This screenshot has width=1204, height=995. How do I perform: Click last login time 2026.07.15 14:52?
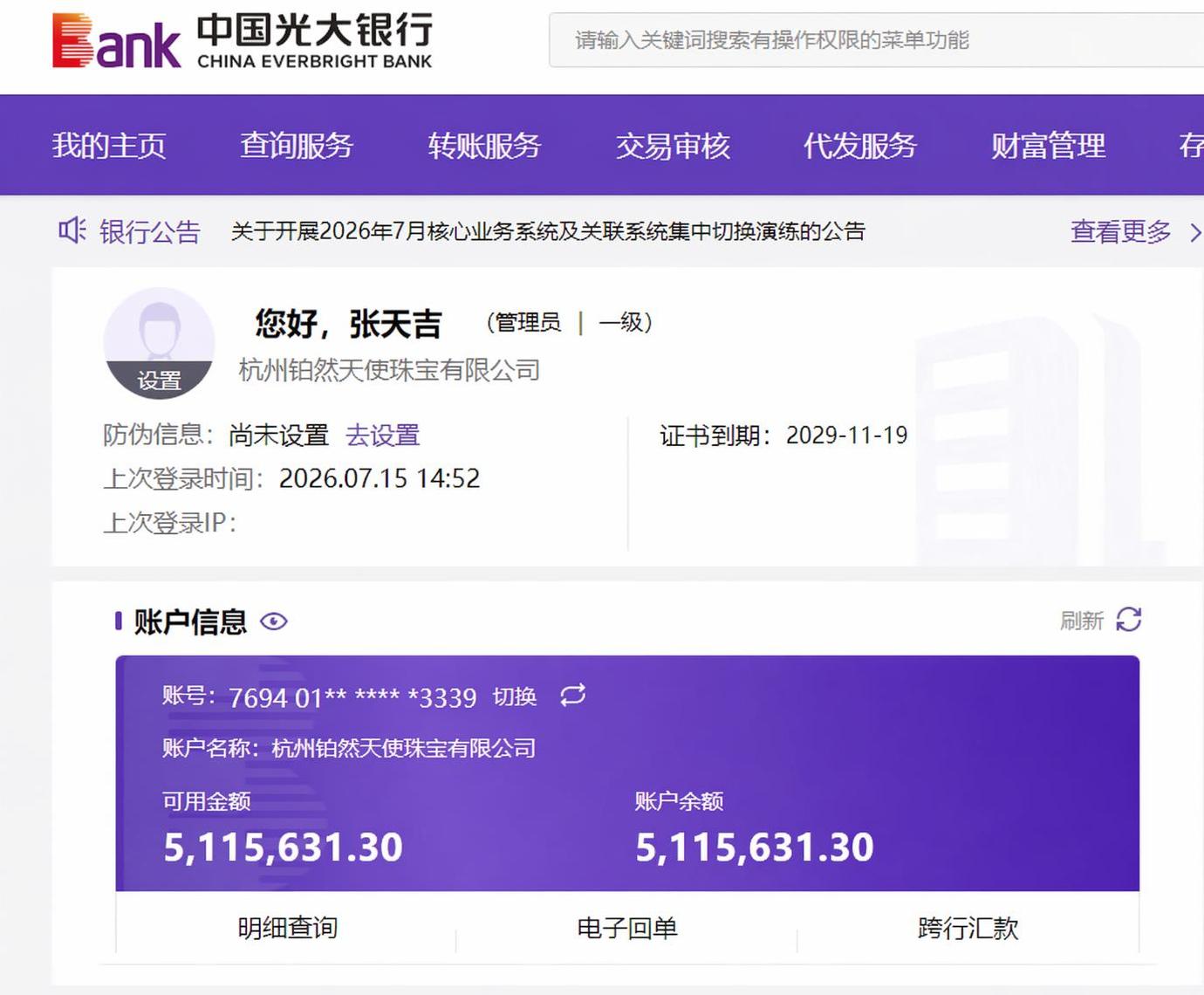click(x=380, y=478)
